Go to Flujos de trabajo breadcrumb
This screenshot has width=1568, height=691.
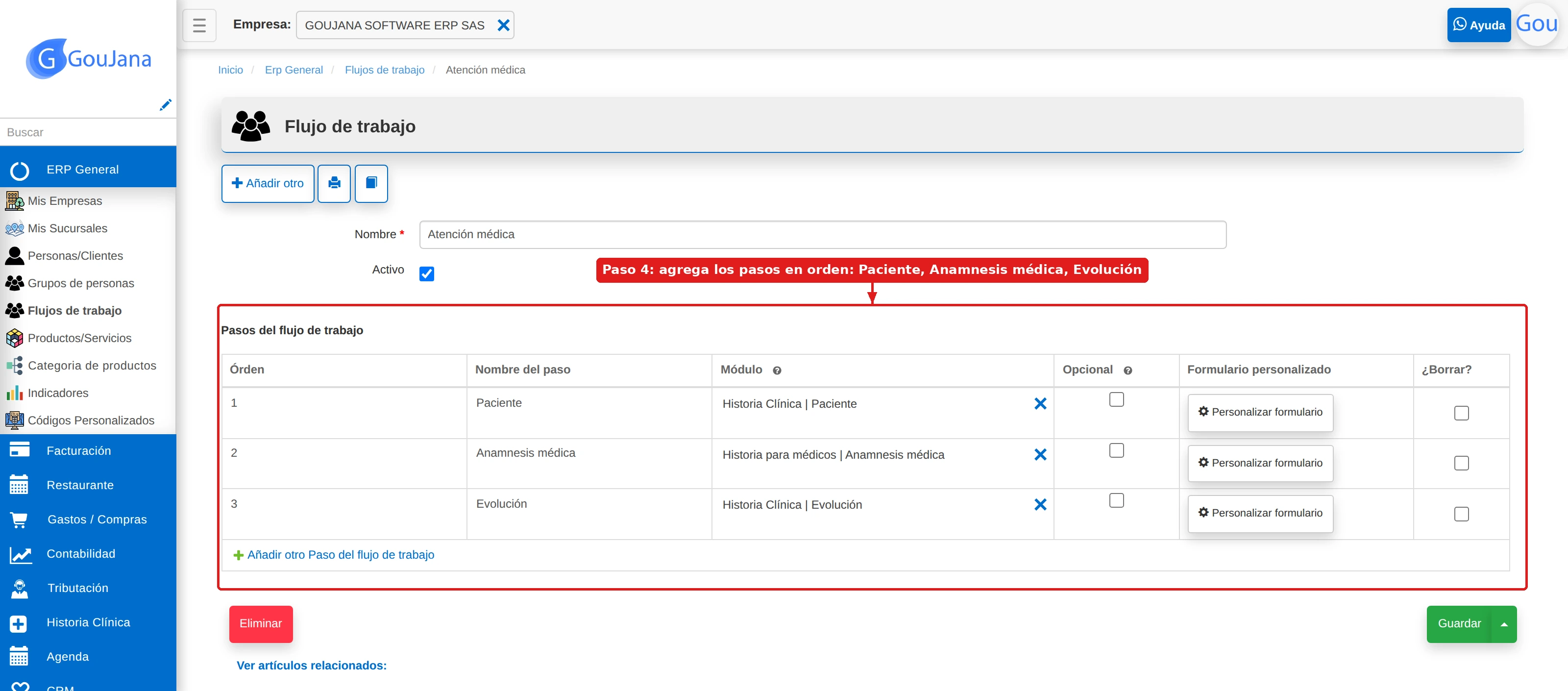pos(384,70)
